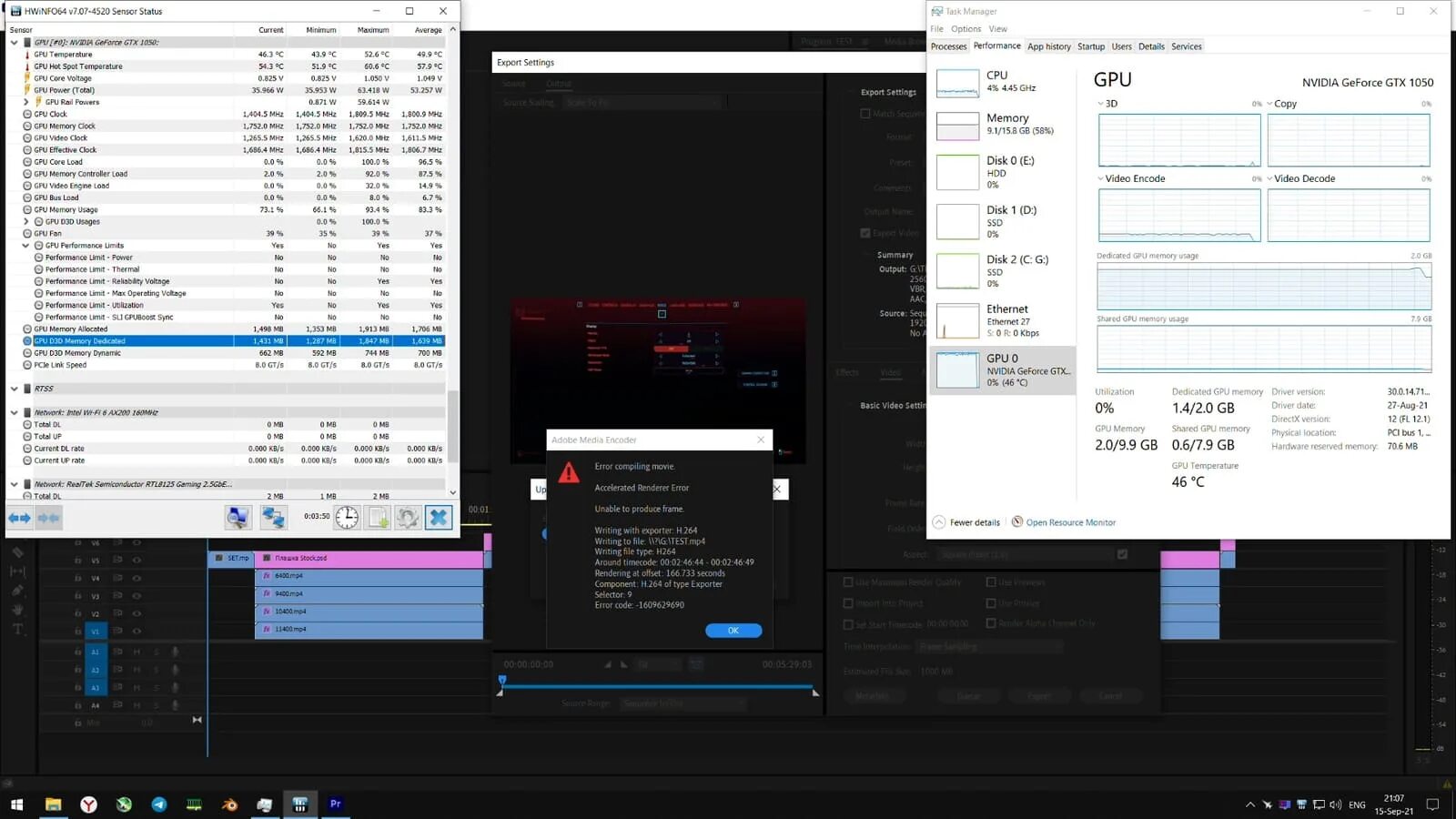This screenshot has height=819, width=1456.
Task: Collapse Network RealTek RTL8125 Gaming group
Action: (x=14, y=484)
